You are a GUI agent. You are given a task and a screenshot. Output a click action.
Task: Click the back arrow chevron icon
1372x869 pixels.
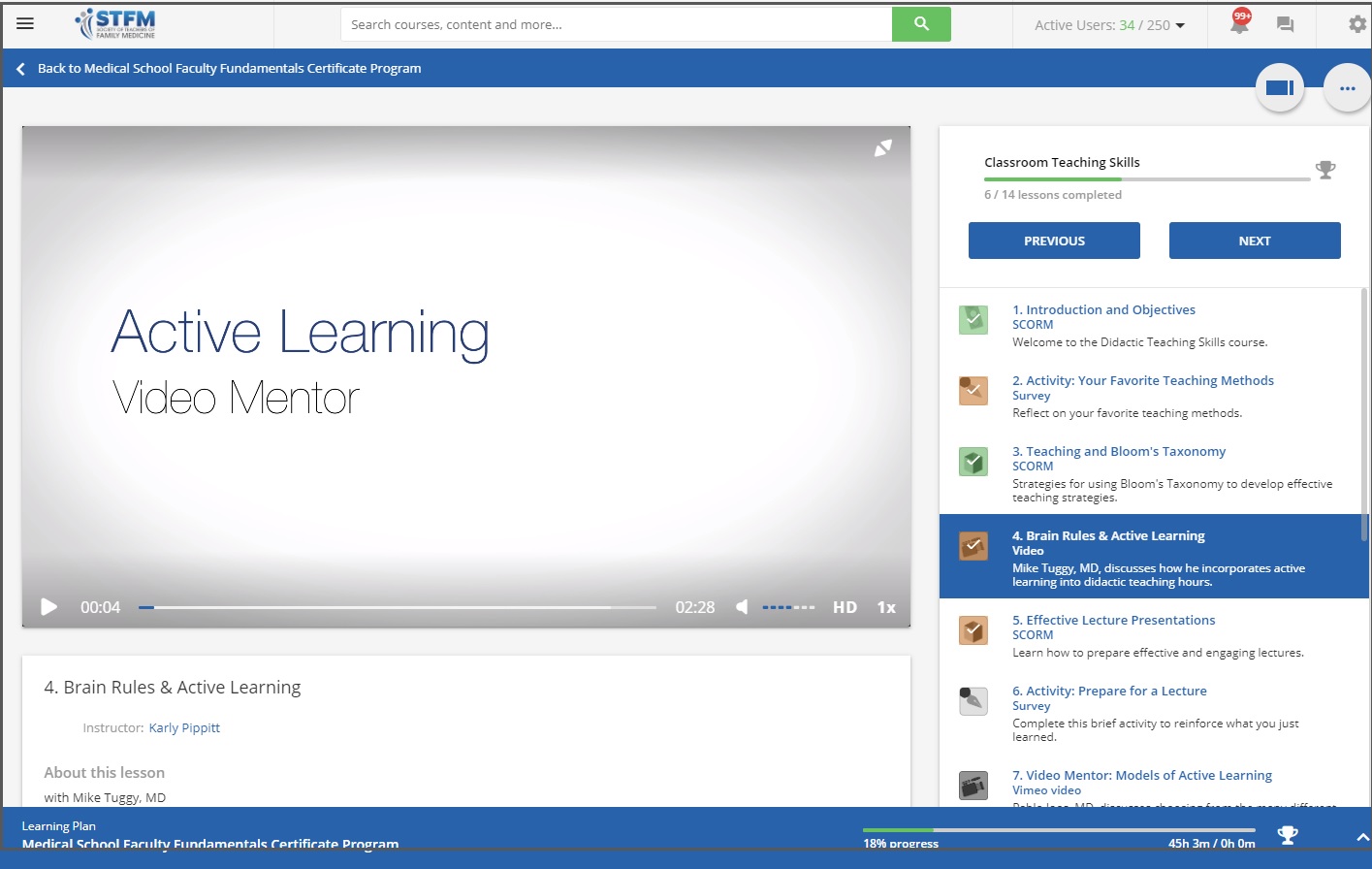[20, 69]
